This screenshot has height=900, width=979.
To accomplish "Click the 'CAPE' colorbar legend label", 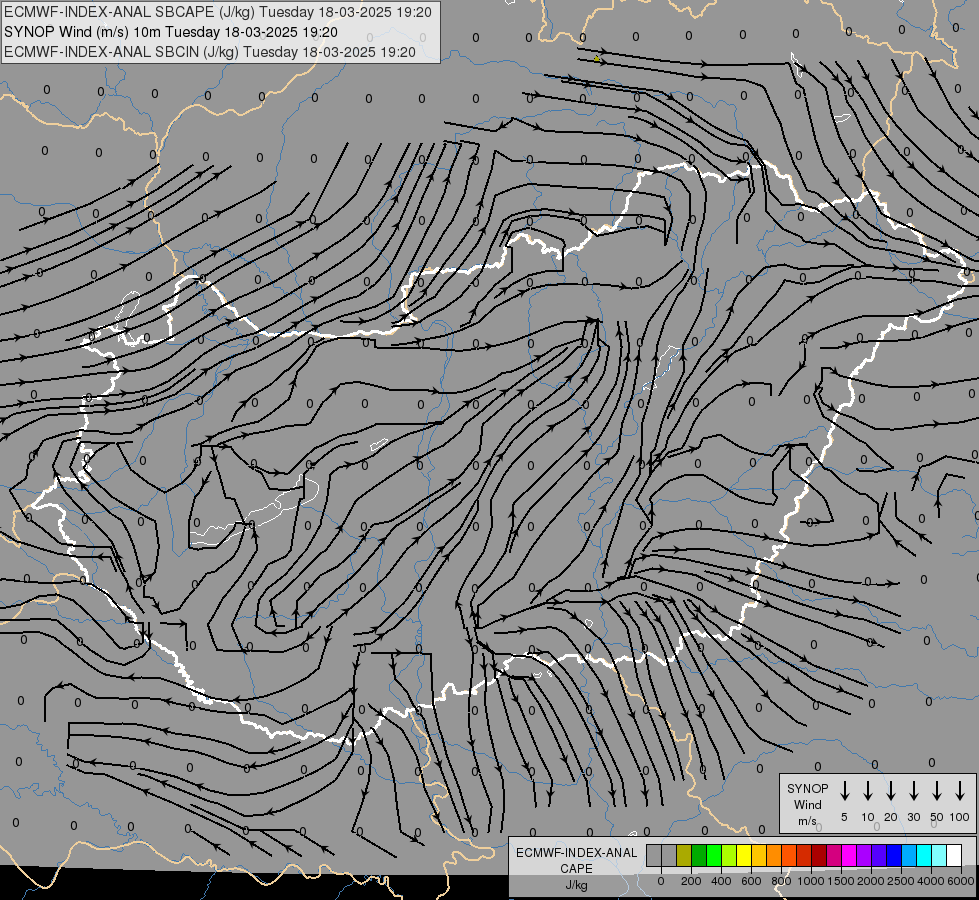I will click(x=576, y=869).
